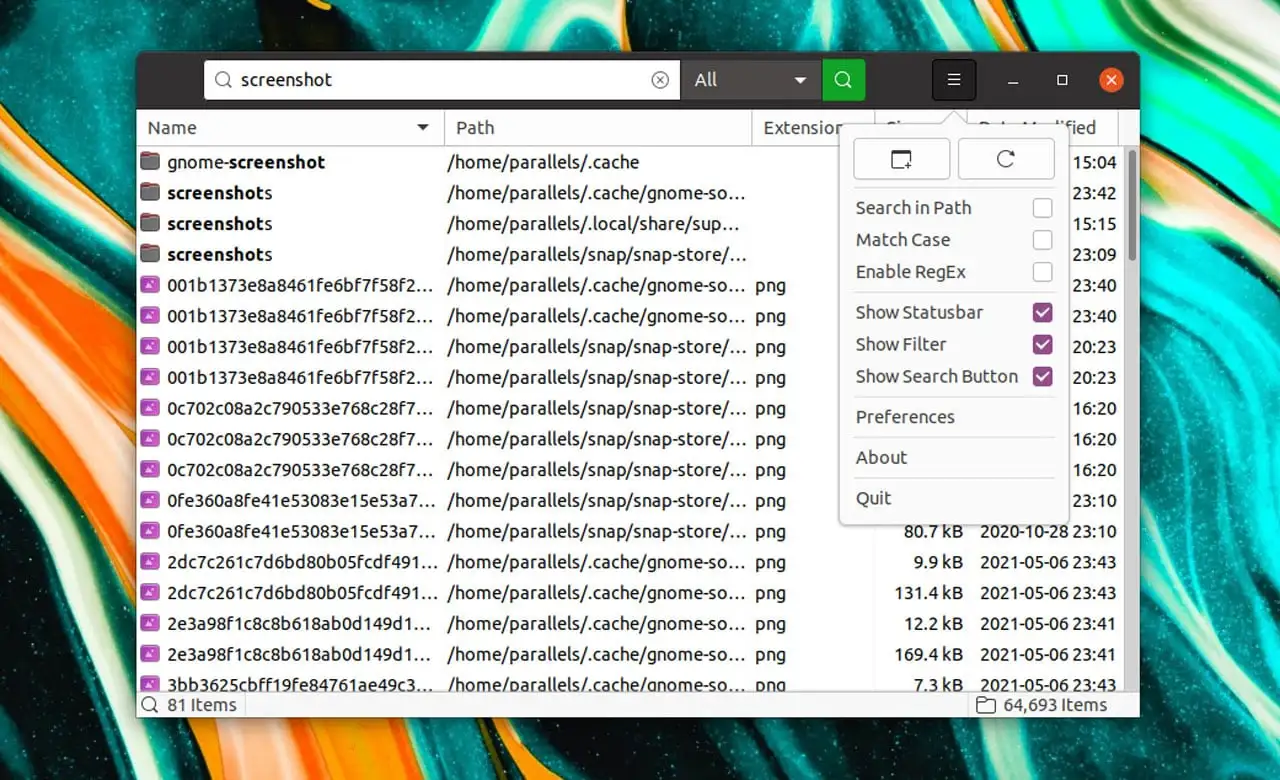Select the gnome-screenshot folder icon

coord(150,162)
